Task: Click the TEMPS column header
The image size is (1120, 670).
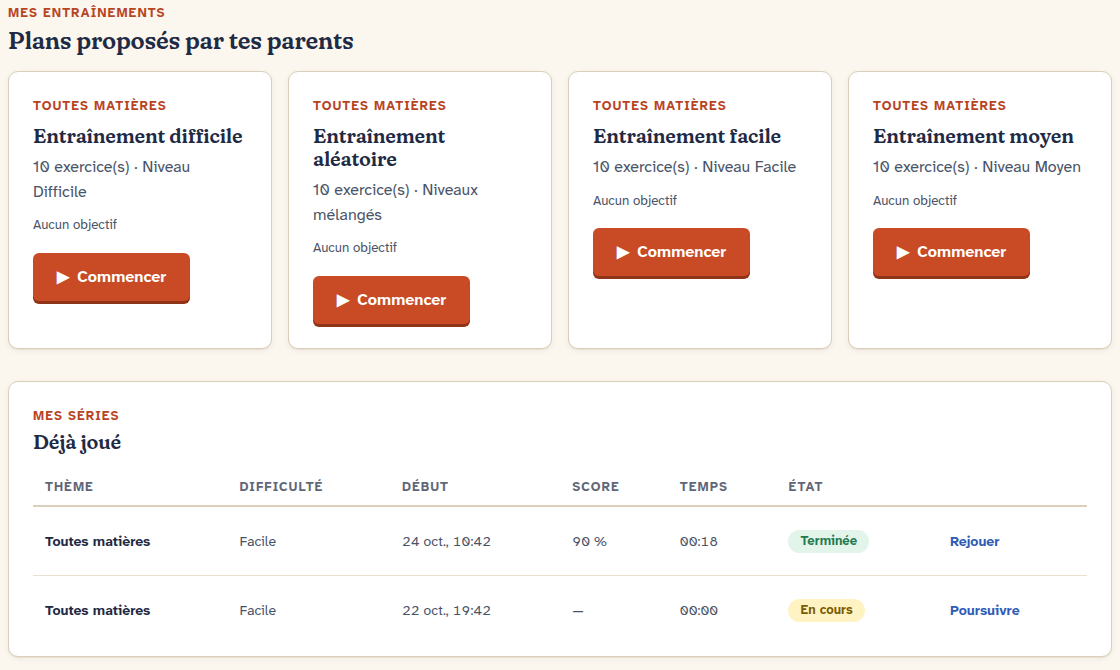Action: (704, 486)
